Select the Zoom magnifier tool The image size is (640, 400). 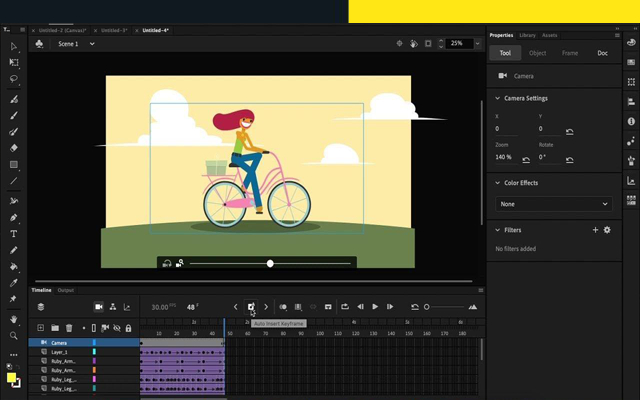(14, 336)
